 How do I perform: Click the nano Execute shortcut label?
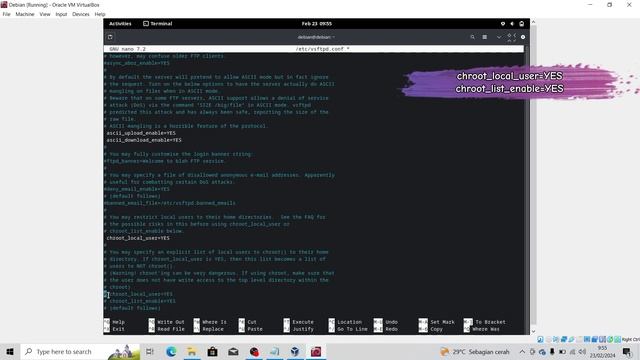303,322
